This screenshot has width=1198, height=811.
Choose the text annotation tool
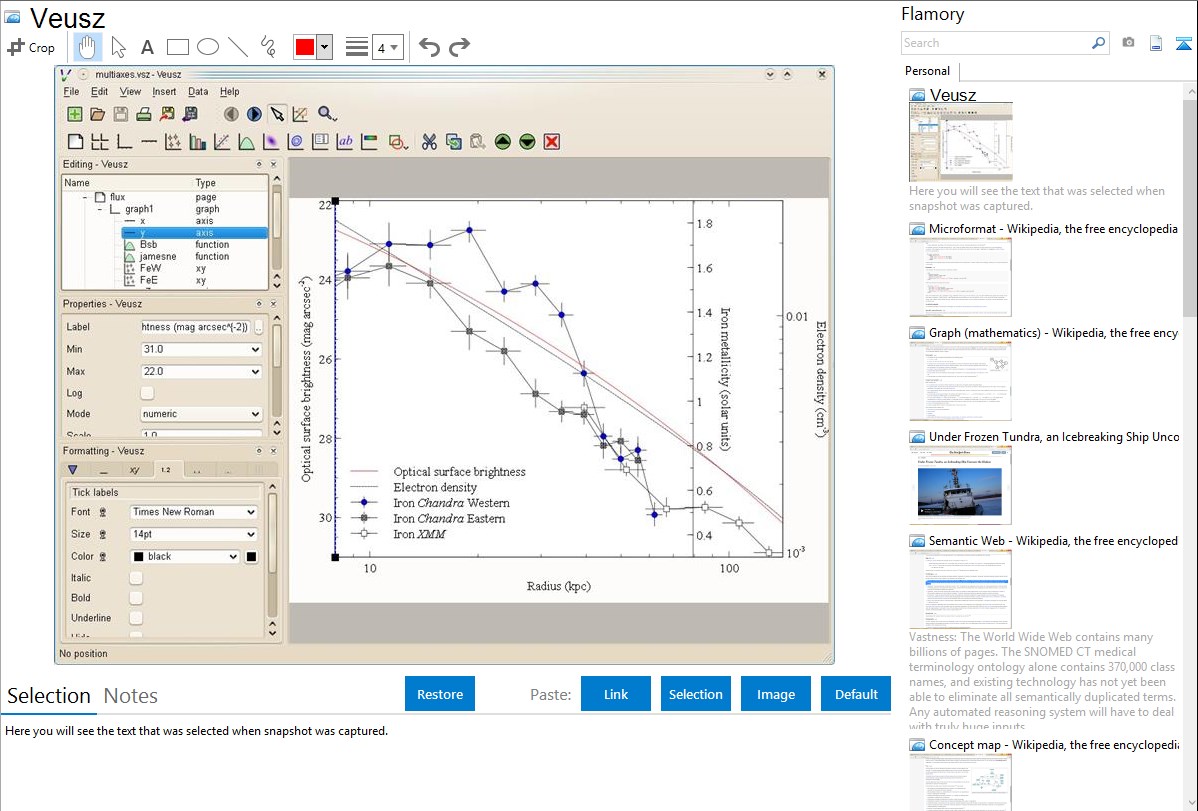(147, 47)
